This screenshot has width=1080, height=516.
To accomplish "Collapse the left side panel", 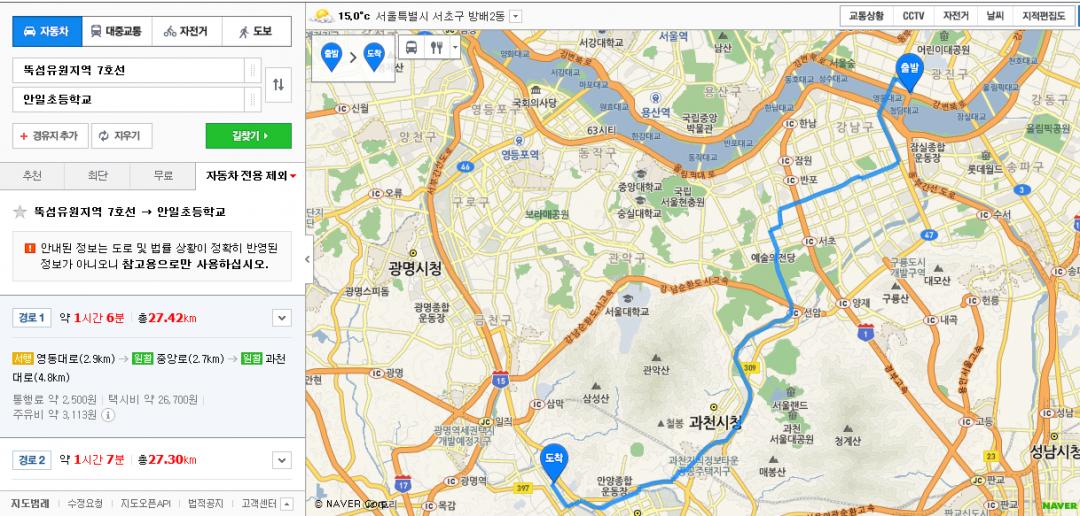I will [307, 259].
